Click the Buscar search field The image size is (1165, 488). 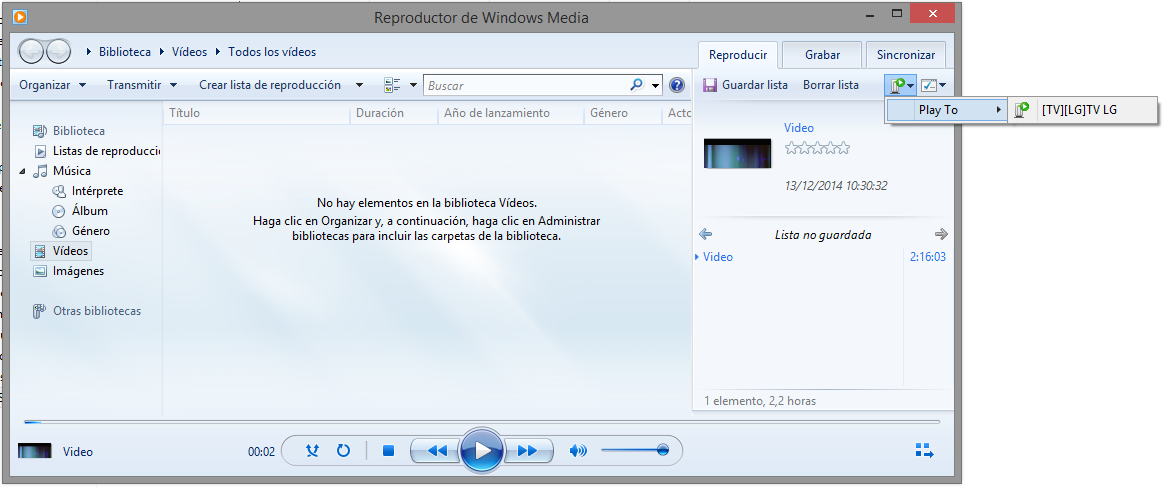pyautogui.click(x=527, y=85)
